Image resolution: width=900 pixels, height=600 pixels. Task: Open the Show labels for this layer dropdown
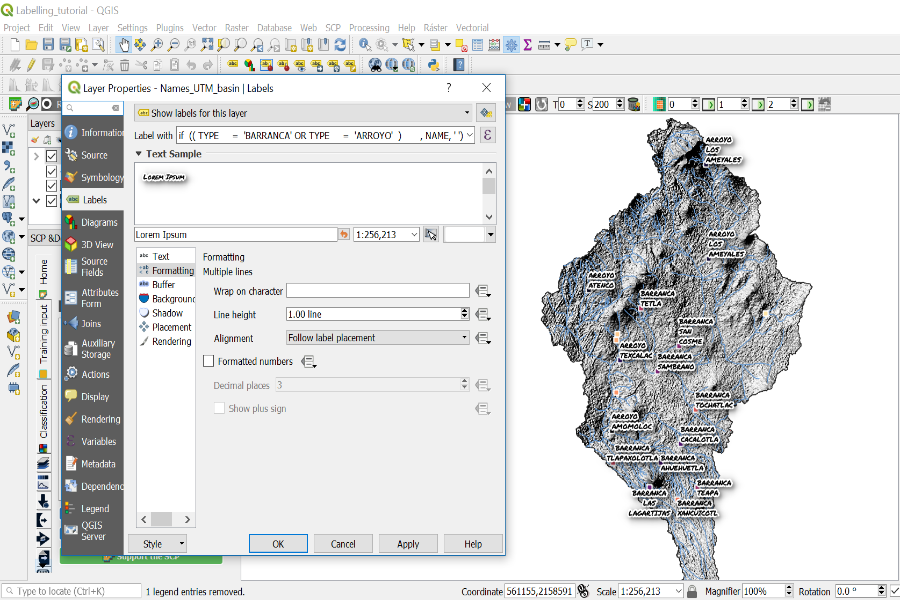303,113
